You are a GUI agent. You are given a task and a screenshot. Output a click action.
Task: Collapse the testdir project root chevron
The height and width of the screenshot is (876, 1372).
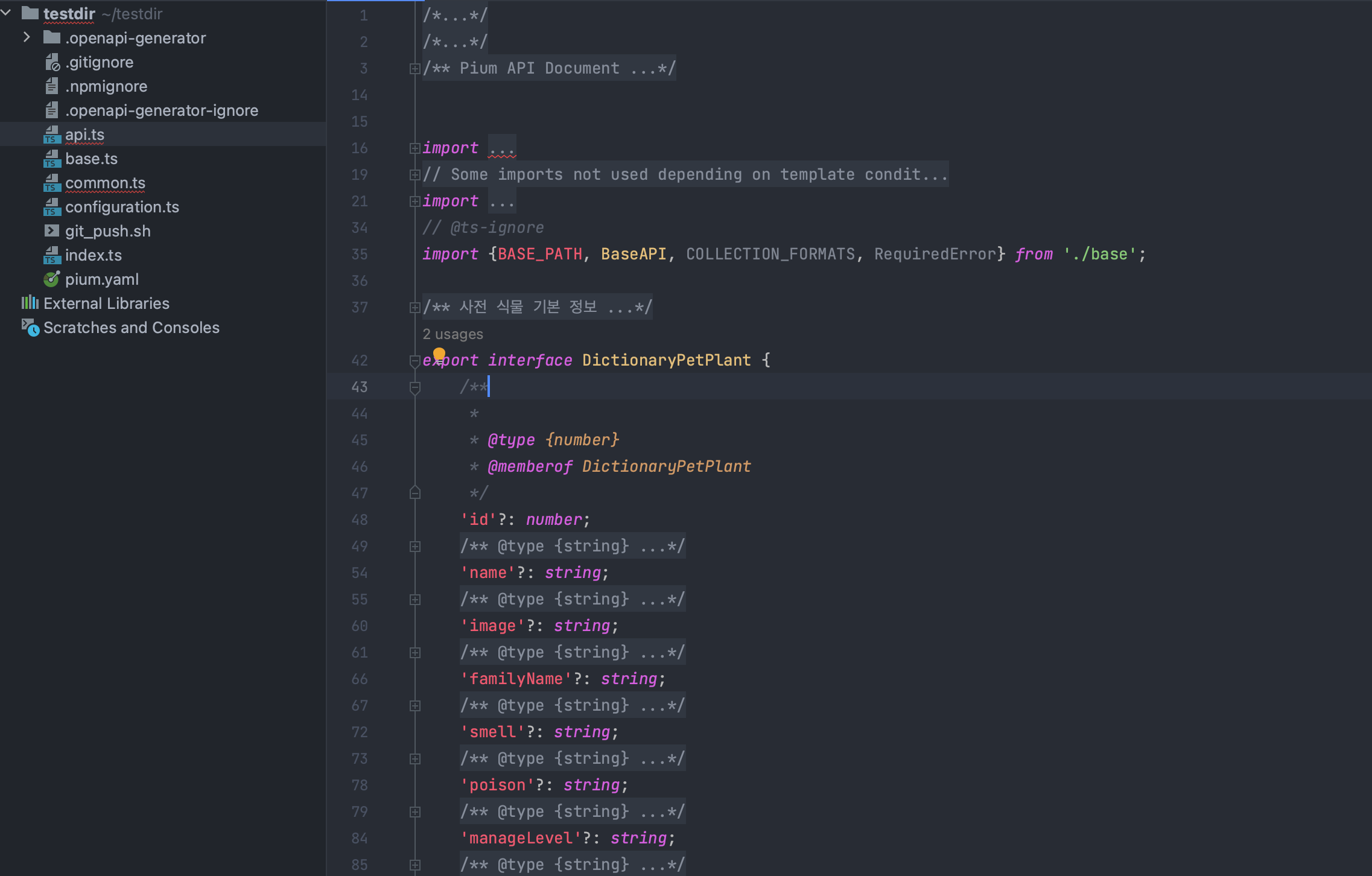click(x=6, y=13)
